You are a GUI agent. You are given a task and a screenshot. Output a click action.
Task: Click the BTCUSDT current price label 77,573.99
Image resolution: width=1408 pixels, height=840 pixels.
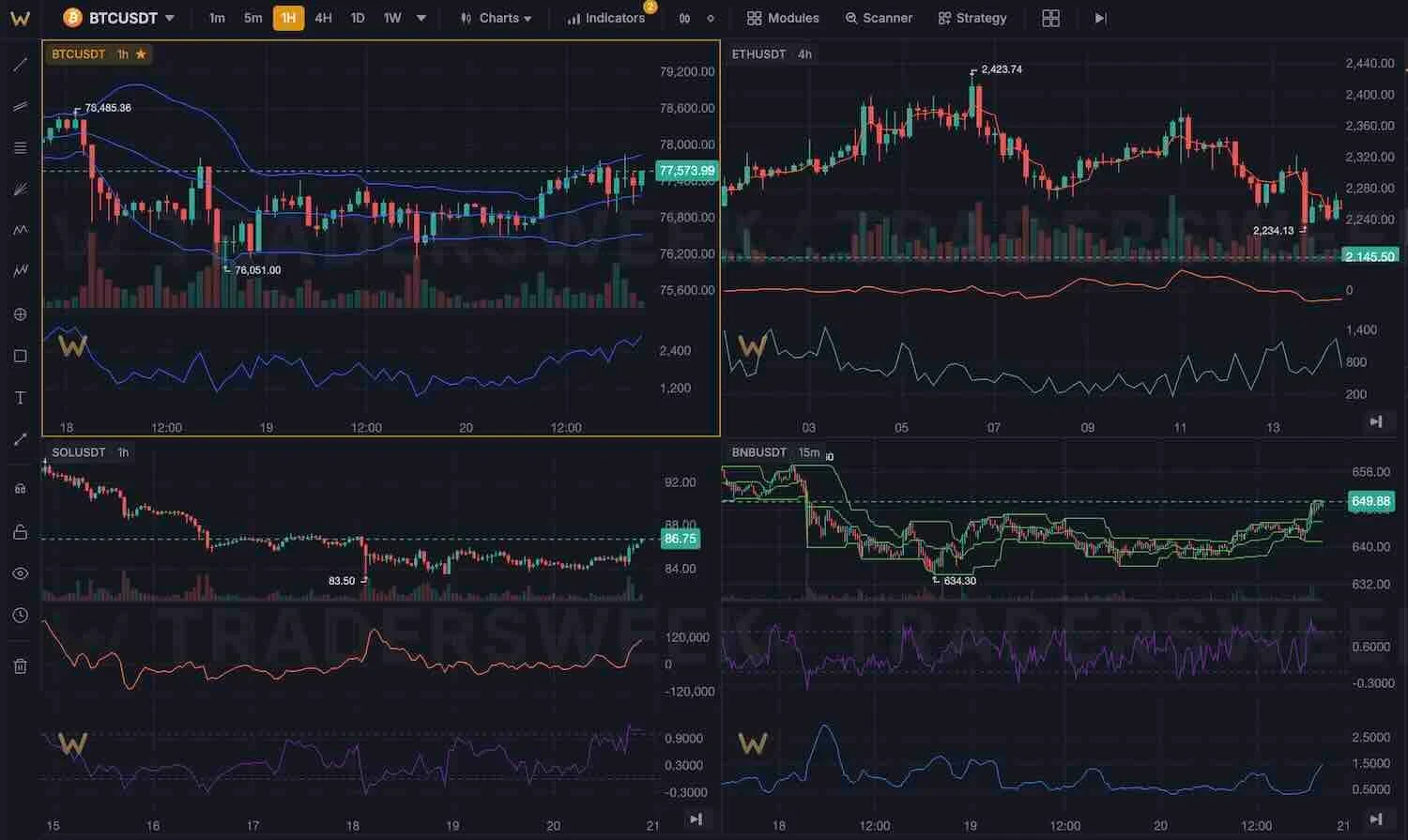click(686, 171)
